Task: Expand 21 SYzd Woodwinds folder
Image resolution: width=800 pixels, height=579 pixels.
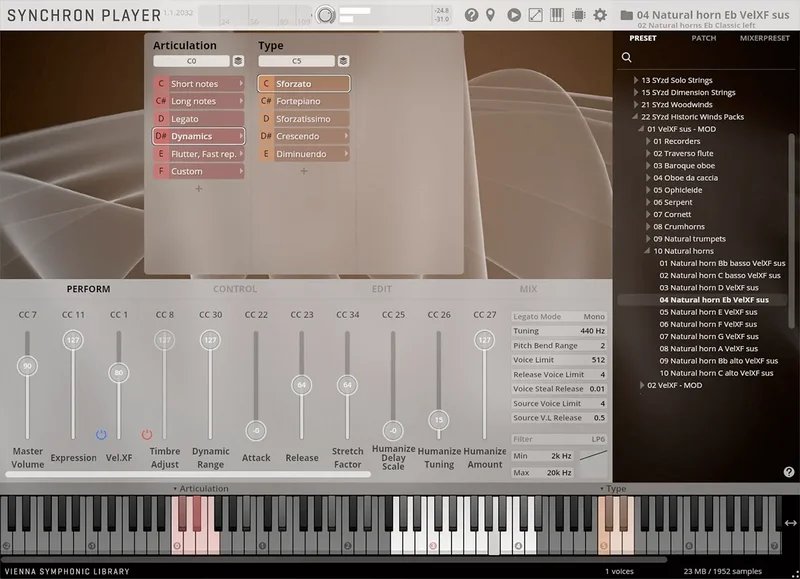Action: pos(636,105)
